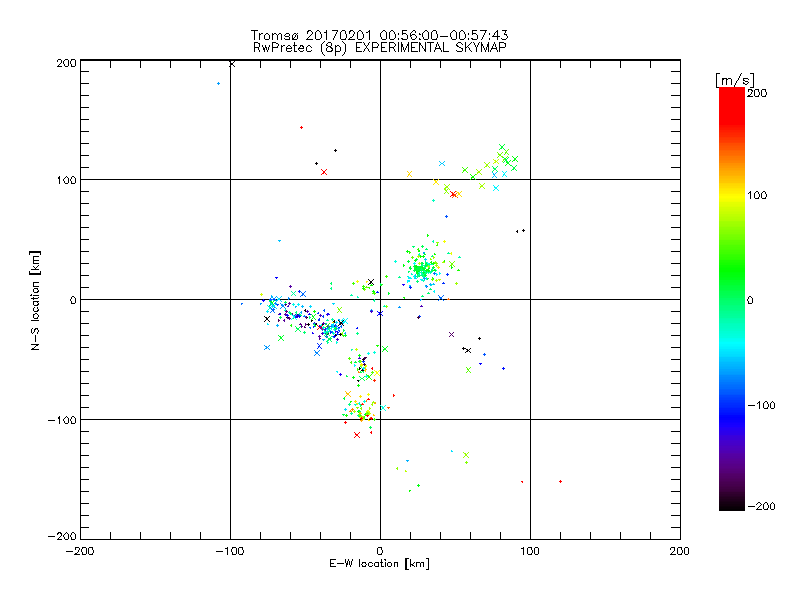This screenshot has height=600, width=800.
Task: Click the '-100' tick label on the color bar
Action: pyautogui.click(x=761, y=406)
